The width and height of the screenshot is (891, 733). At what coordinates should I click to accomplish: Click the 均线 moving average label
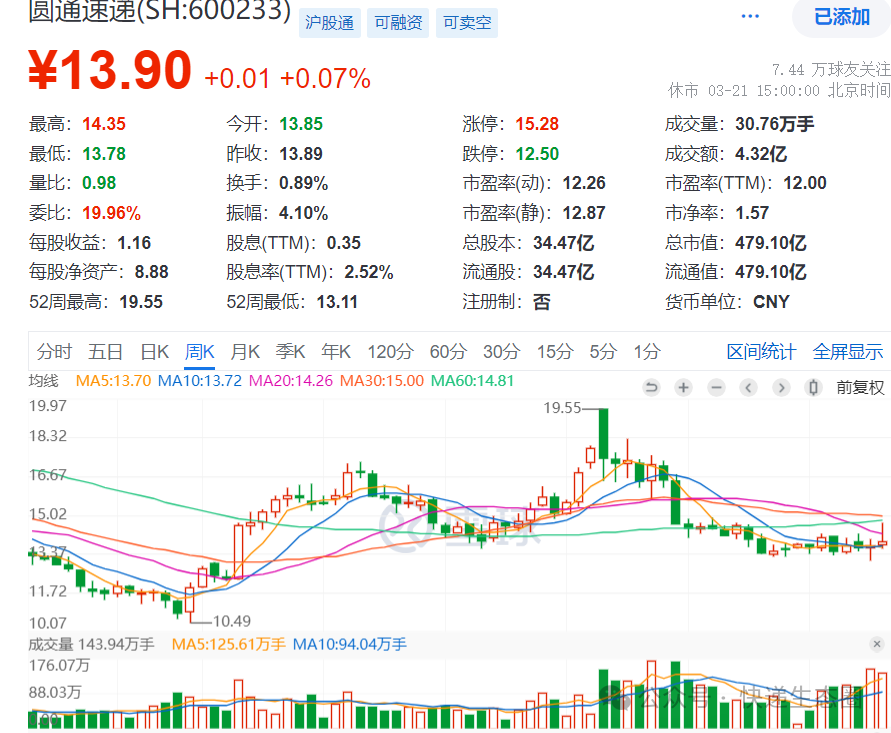click(x=43, y=381)
